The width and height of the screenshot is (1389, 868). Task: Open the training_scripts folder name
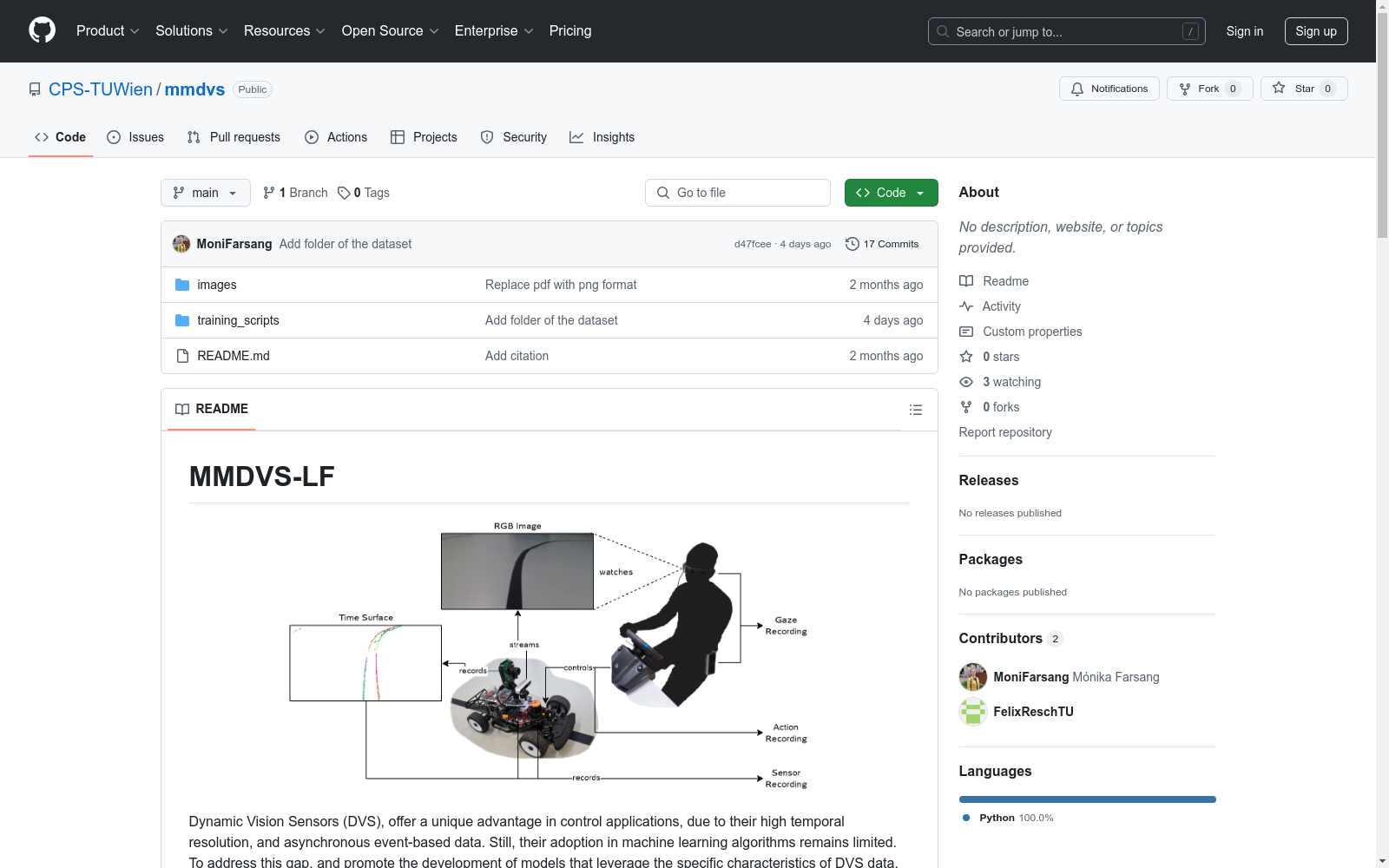238,320
